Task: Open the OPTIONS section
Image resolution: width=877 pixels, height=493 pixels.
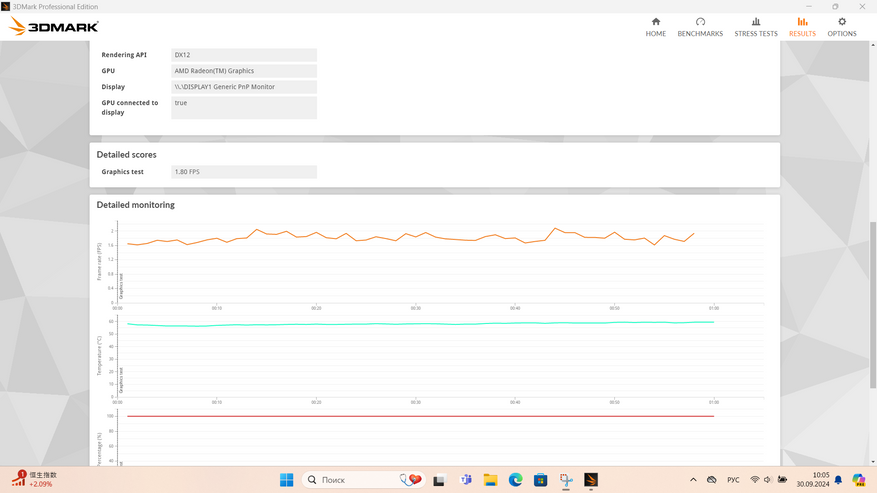Action: click(842, 27)
